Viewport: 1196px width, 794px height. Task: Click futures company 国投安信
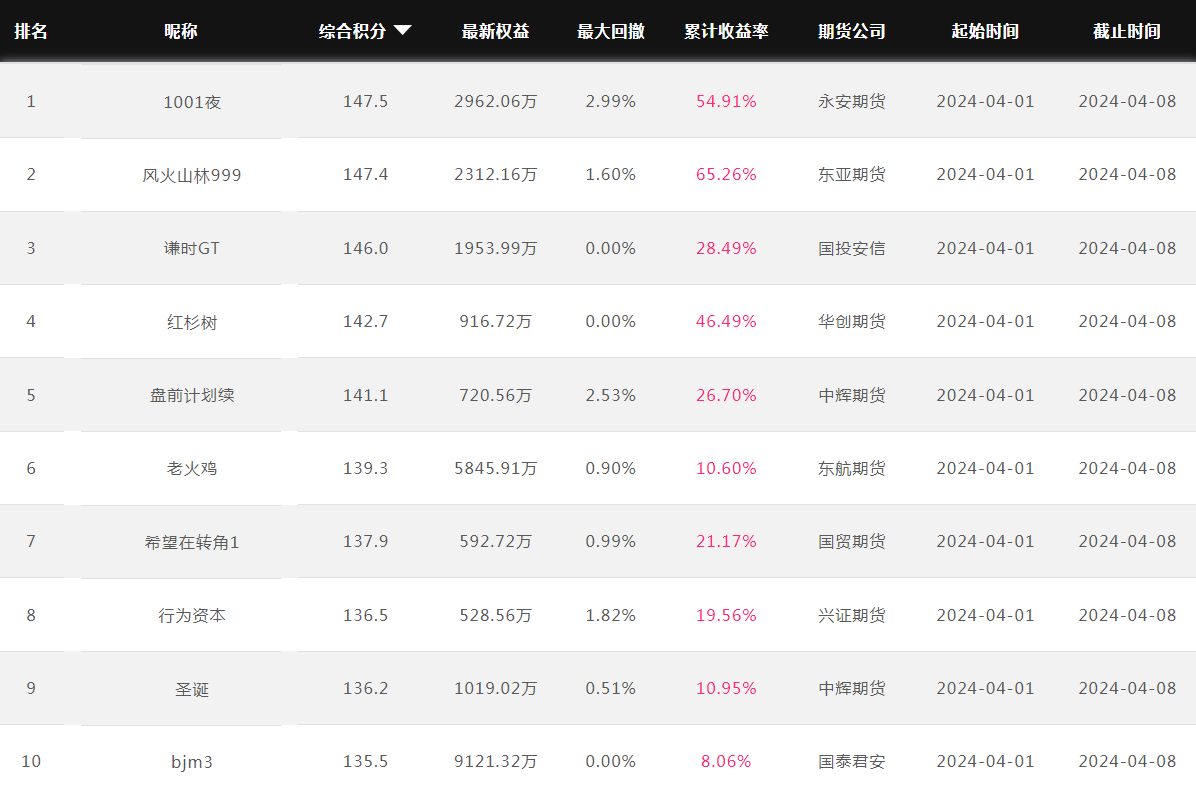tap(852, 249)
